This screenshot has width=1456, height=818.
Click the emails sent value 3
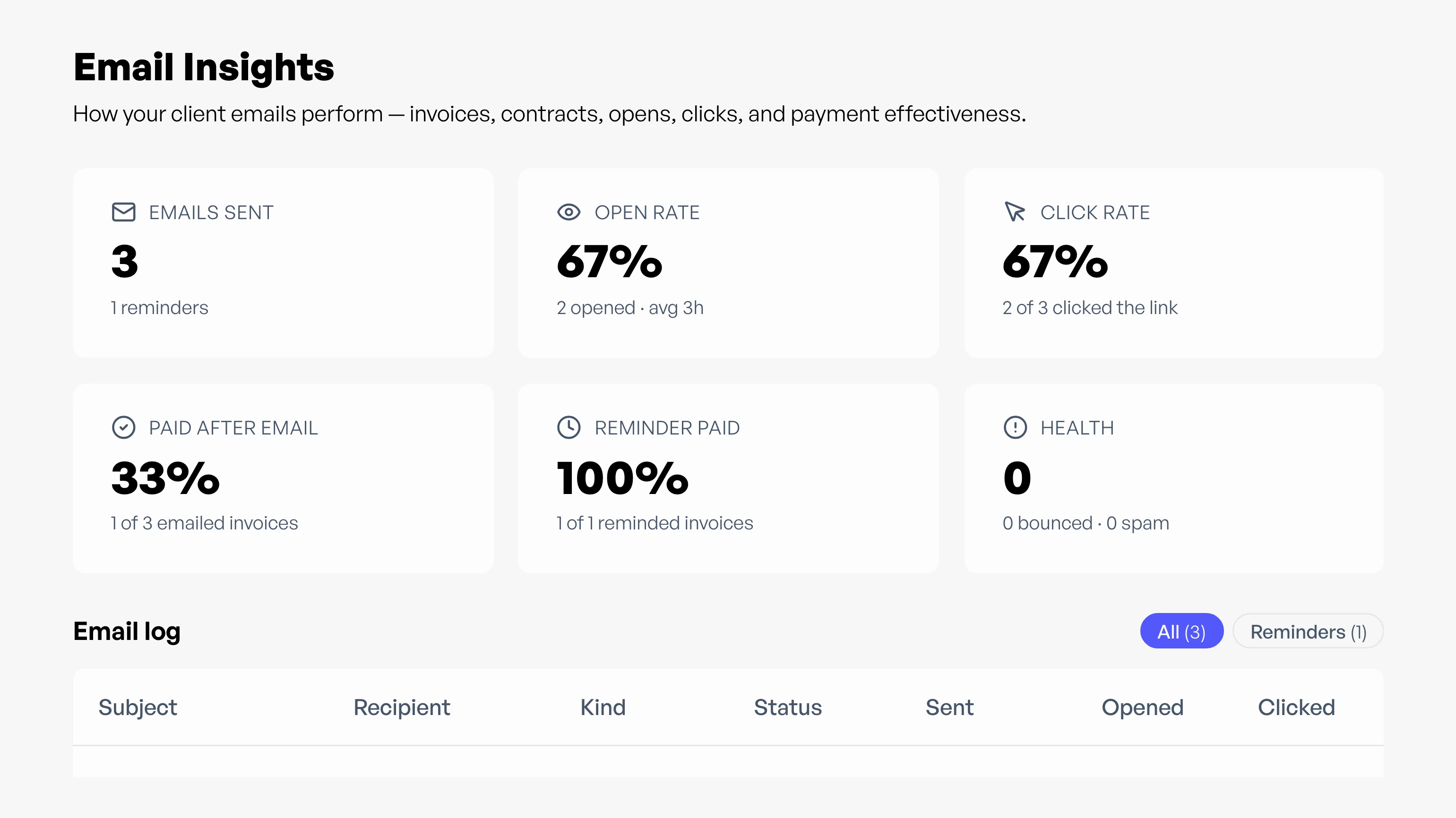pos(124,261)
